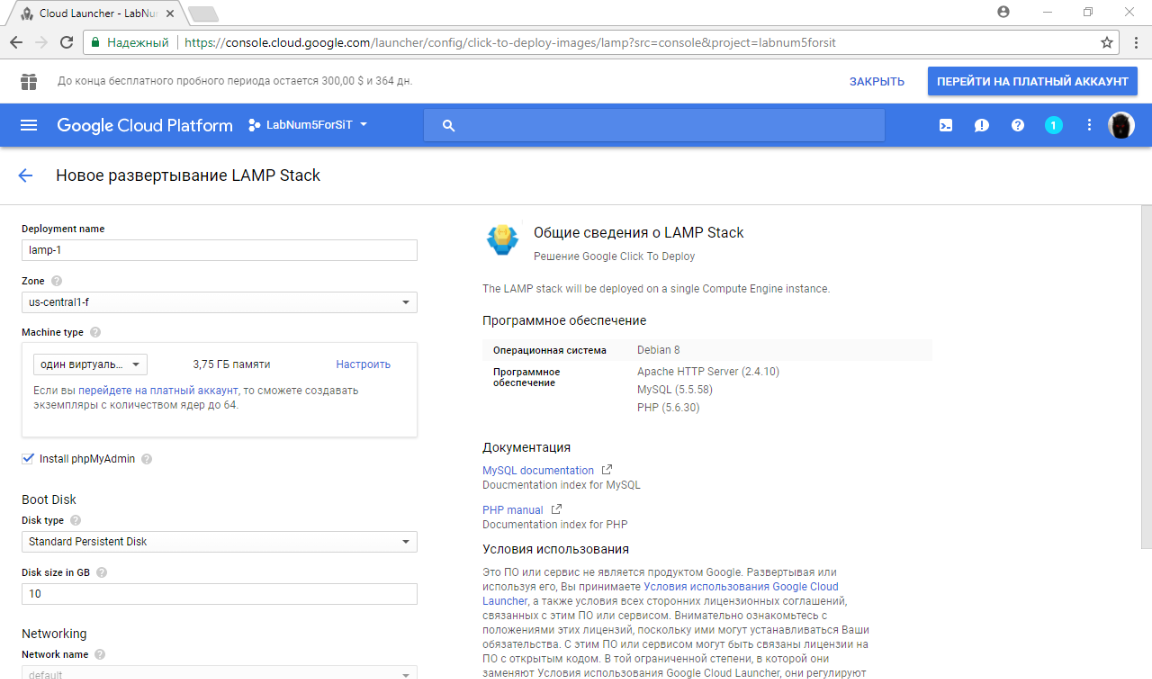
Task: Reload the page with browser refresh
Action: pos(66,43)
